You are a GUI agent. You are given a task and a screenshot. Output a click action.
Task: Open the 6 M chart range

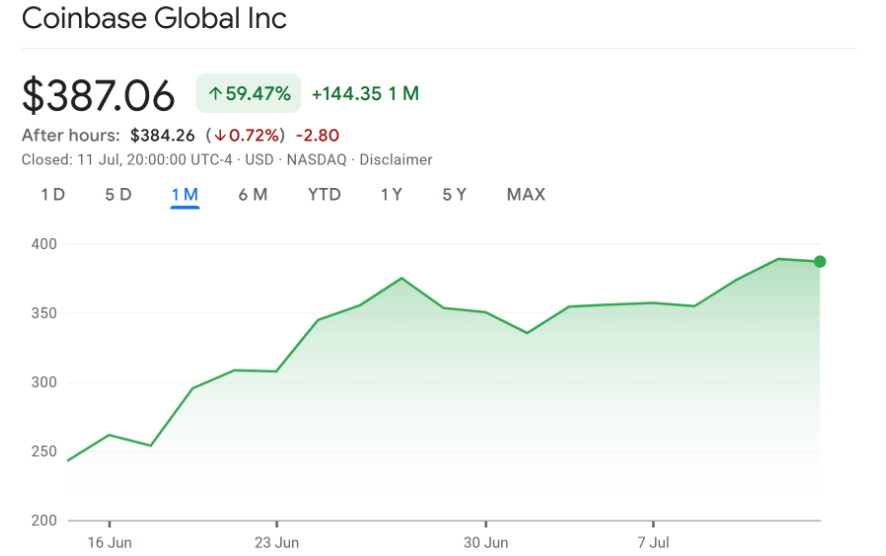coord(252,194)
